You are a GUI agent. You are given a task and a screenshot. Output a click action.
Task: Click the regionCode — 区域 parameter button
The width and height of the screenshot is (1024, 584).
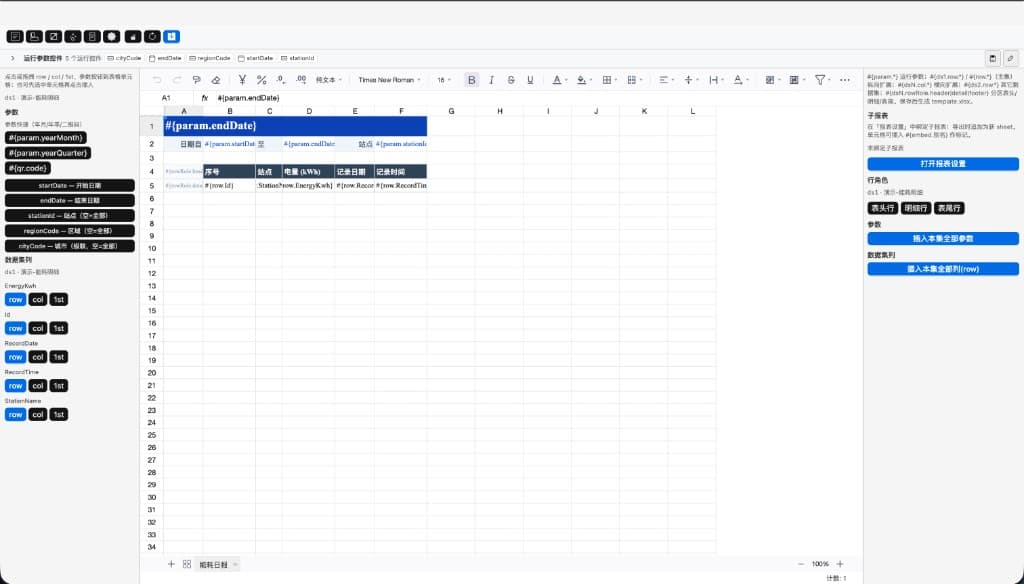[70, 231]
